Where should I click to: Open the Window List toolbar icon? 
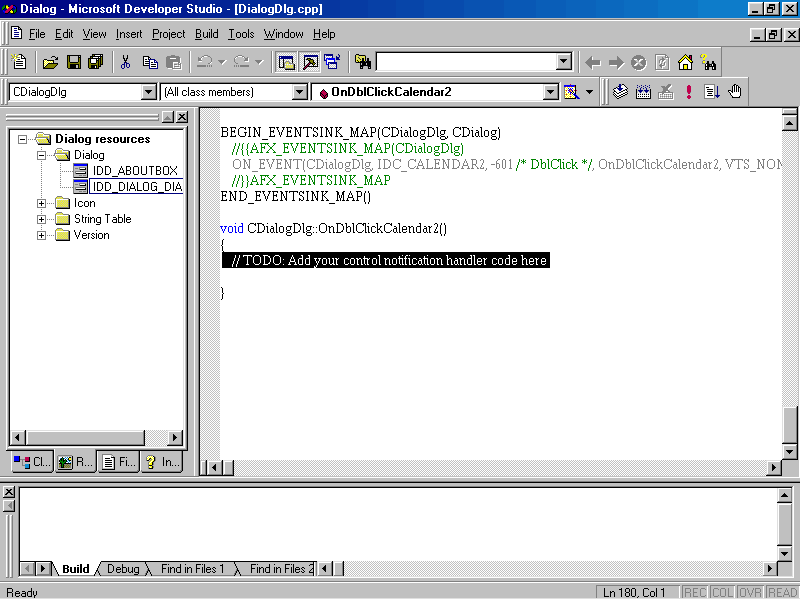pyautogui.click(x=332, y=62)
